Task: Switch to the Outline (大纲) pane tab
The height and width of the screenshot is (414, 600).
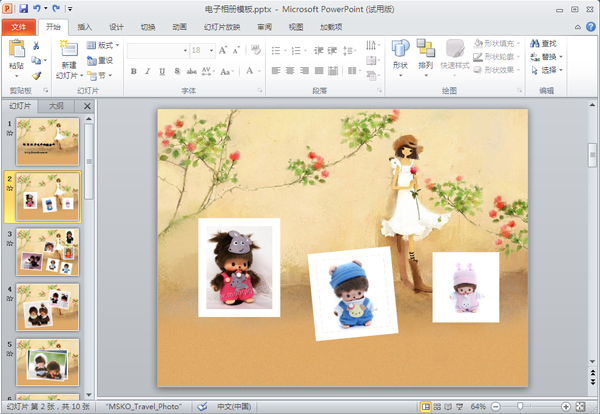Action: 56,106
